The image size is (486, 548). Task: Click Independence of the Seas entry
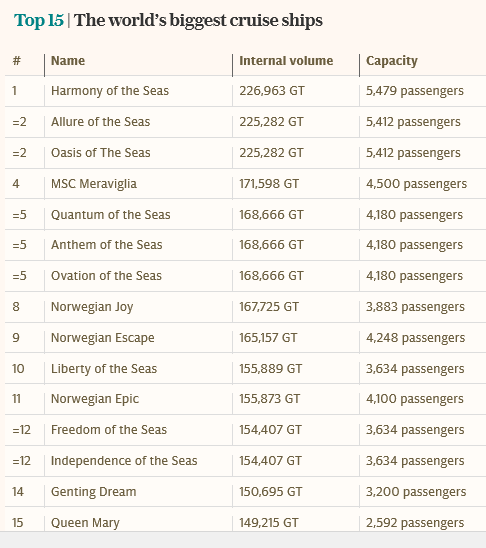pos(124,461)
